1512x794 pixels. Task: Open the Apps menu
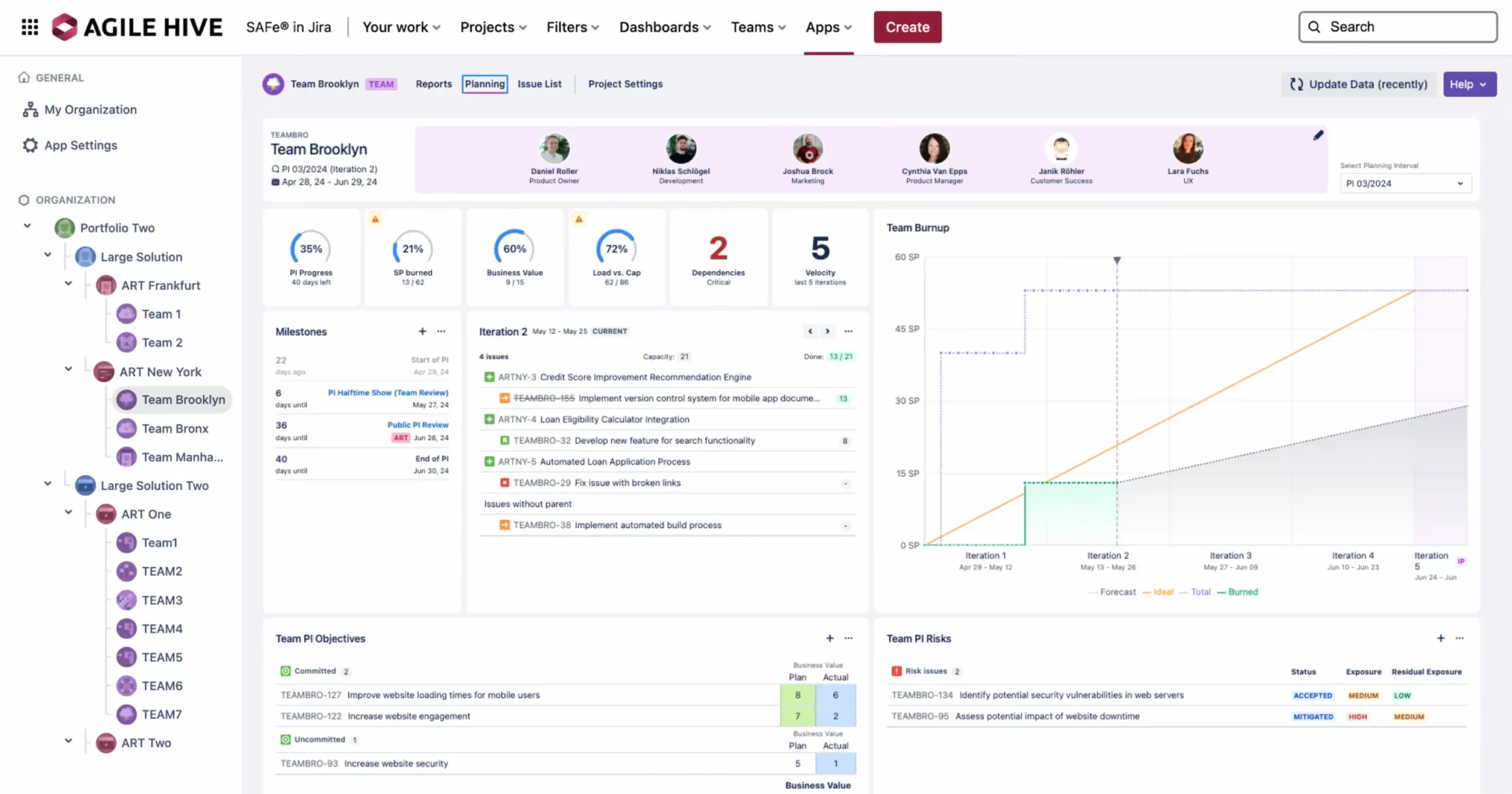point(828,27)
